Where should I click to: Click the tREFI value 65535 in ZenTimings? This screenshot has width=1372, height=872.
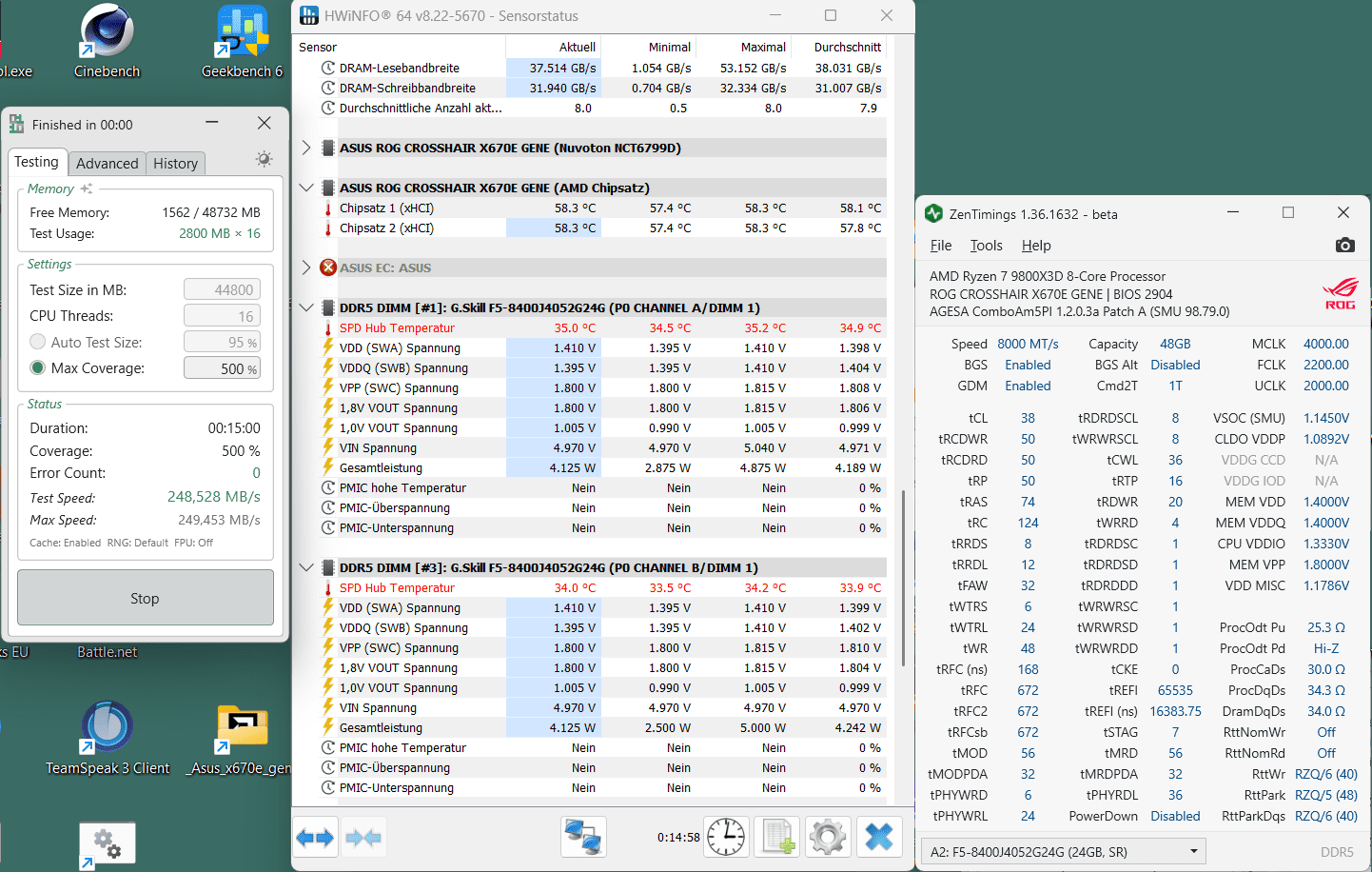click(1175, 690)
